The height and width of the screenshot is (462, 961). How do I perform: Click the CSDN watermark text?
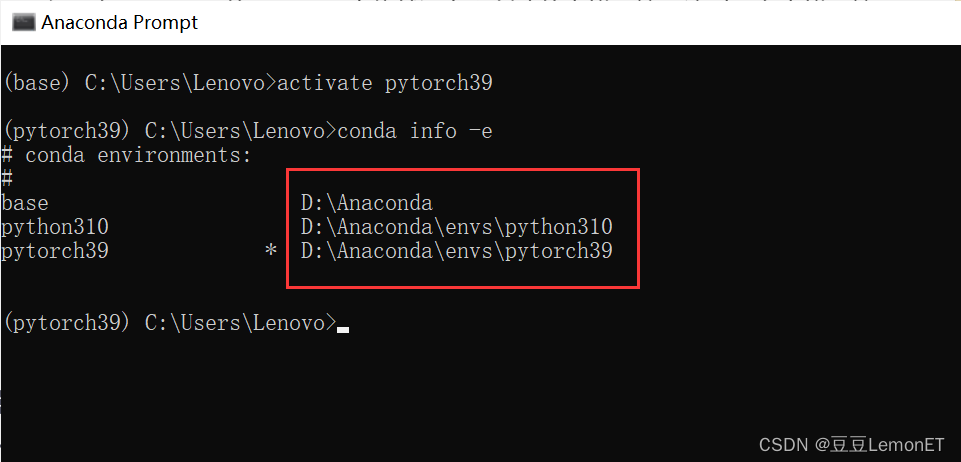(x=784, y=444)
